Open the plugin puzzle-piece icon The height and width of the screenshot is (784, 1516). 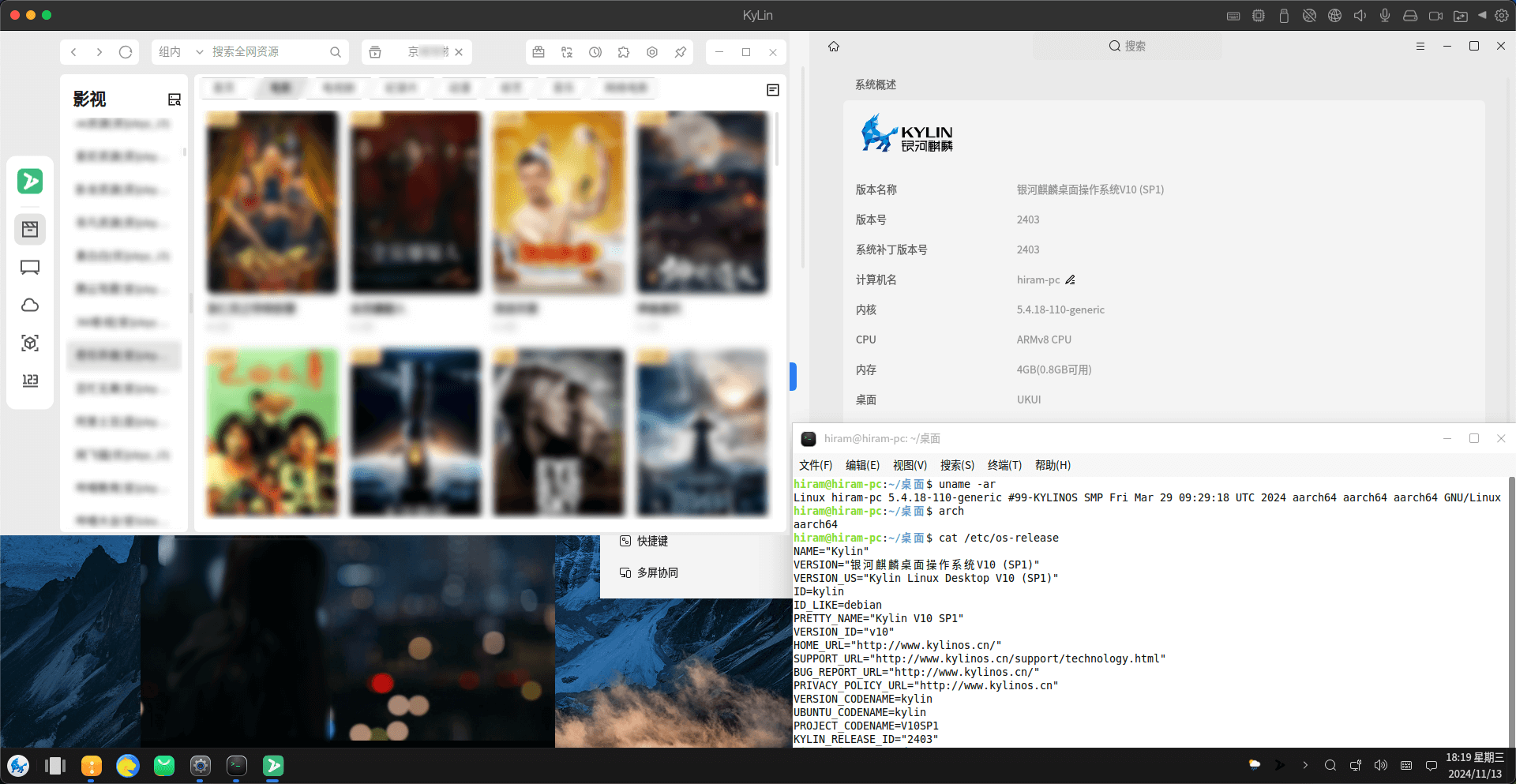(624, 52)
